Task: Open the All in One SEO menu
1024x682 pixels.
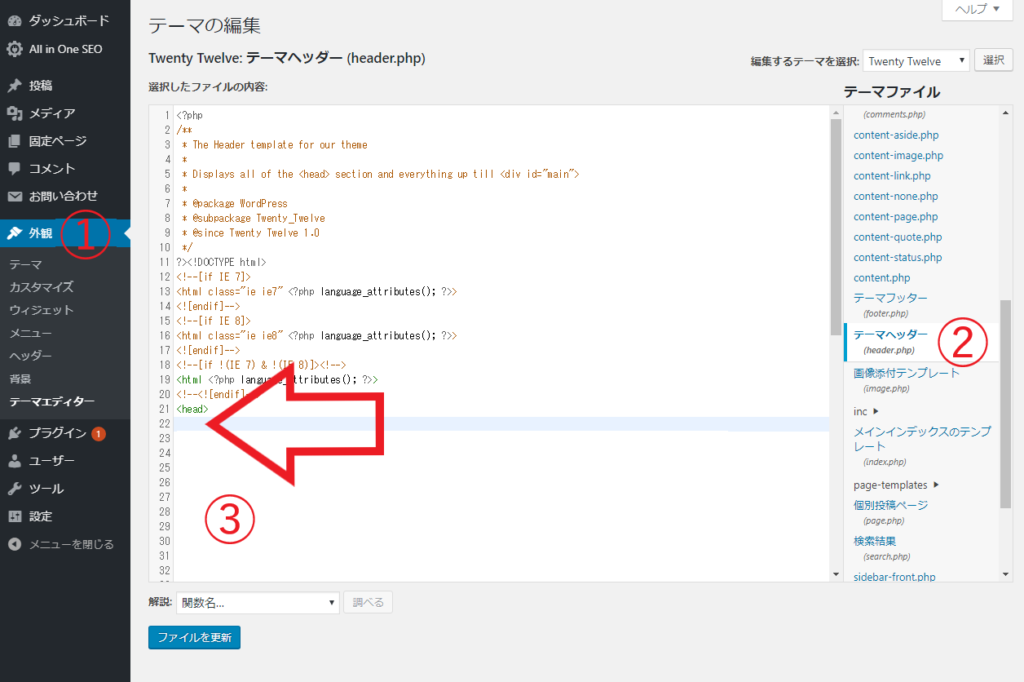Action: [65, 49]
